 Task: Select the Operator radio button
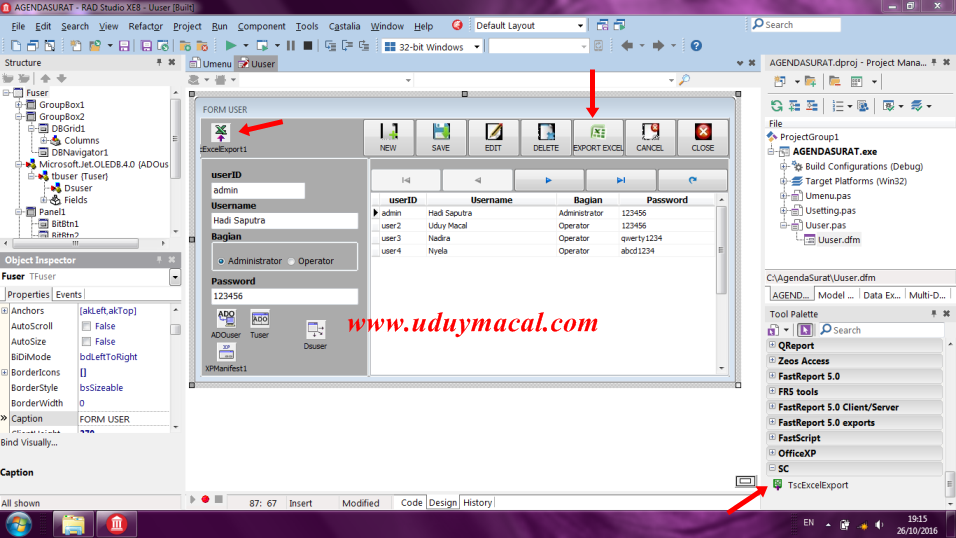(x=291, y=261)
